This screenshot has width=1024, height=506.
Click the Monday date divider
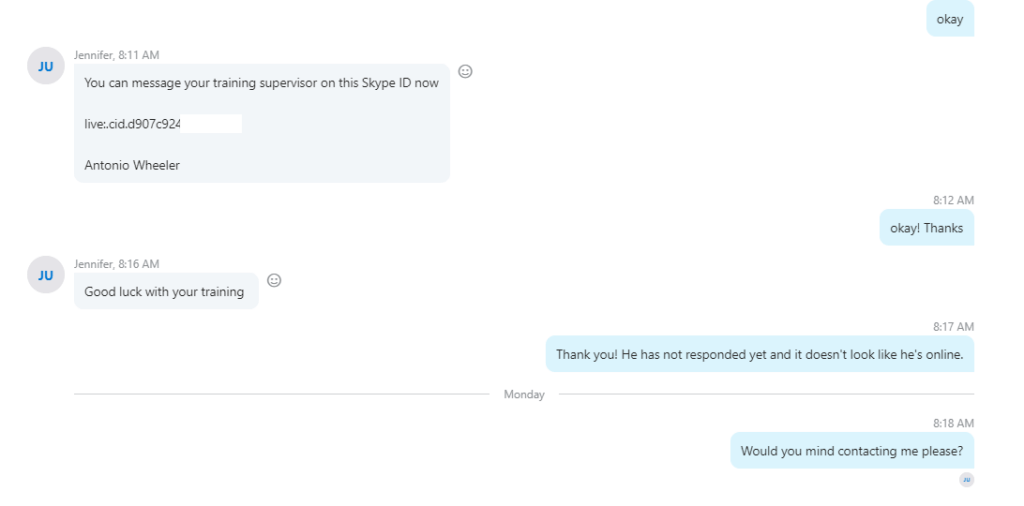point(524,395)
